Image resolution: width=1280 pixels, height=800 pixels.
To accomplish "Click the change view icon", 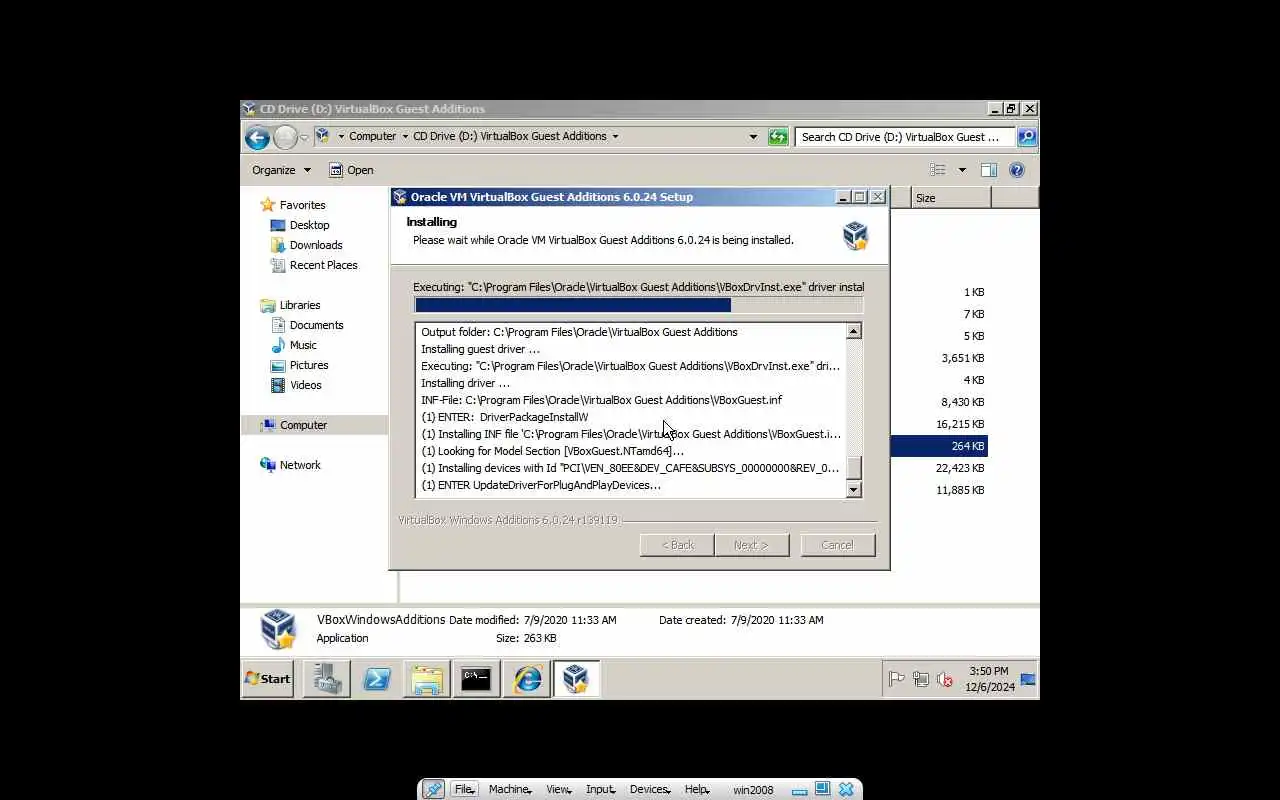I will point(938,170).
